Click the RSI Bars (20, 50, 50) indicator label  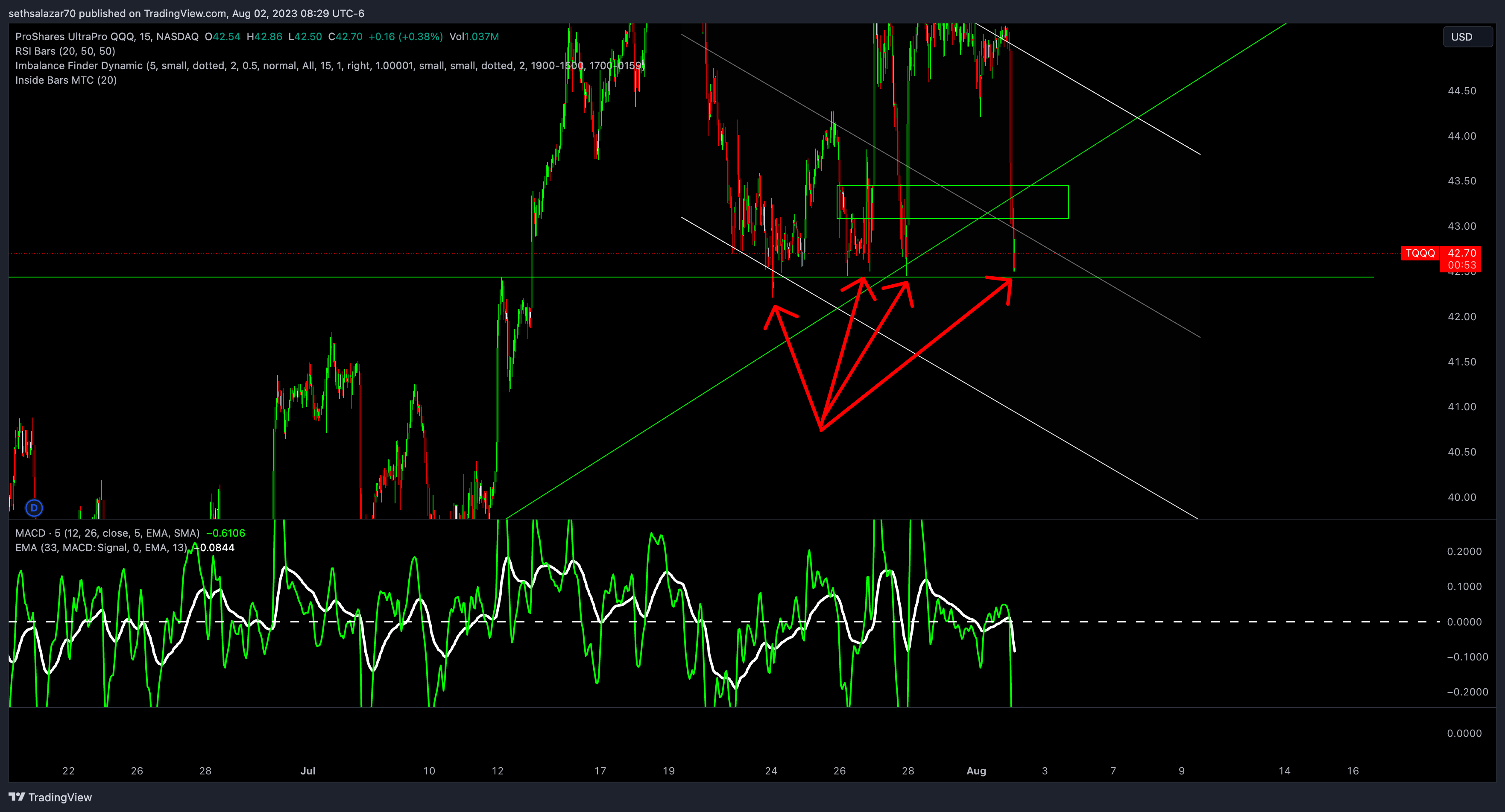coord(65,51)
